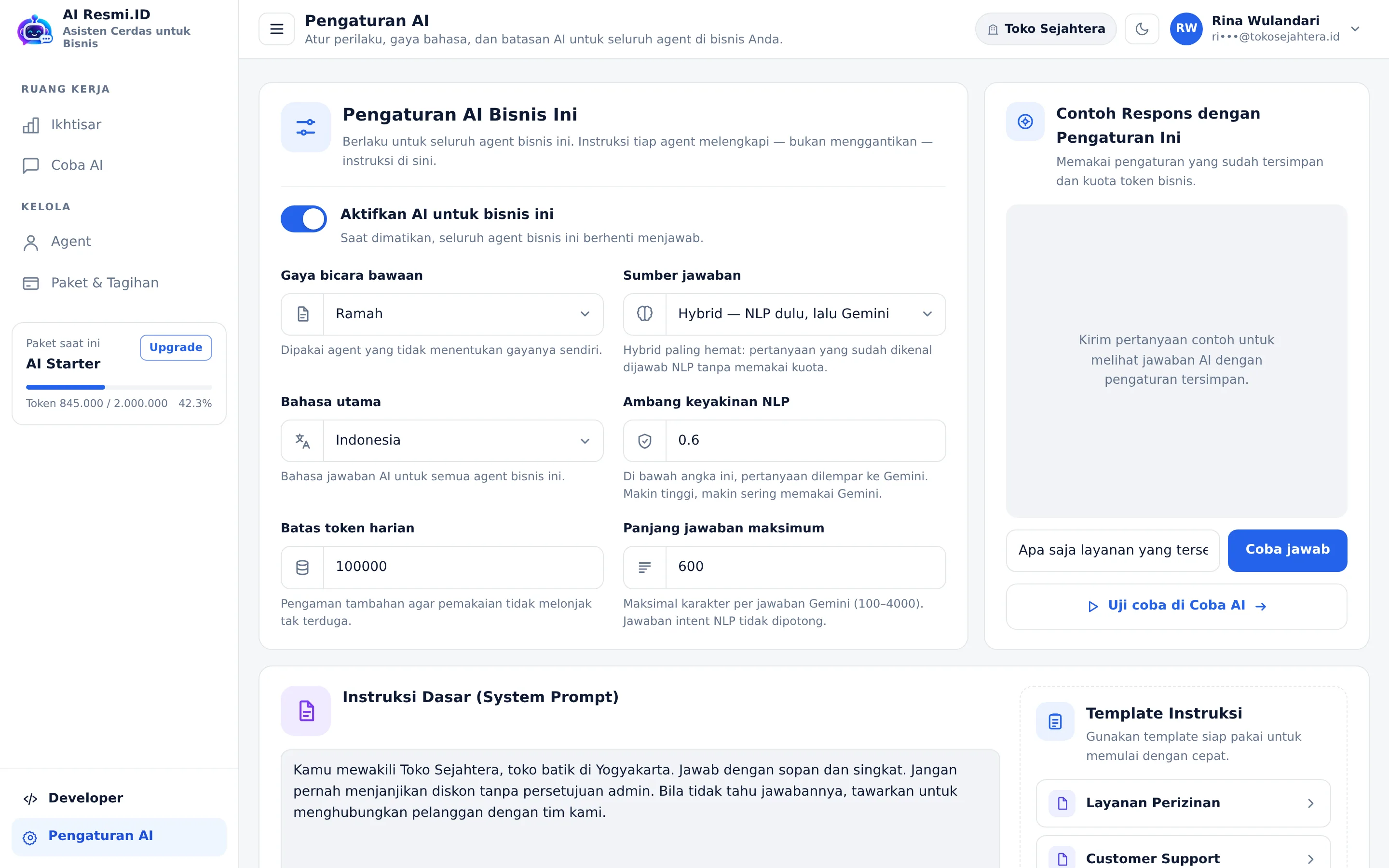This screenshot has width=1389, height=868.
Task: Click the translate icon in Bahasa utama field
Action: click(x=302, y=440)
